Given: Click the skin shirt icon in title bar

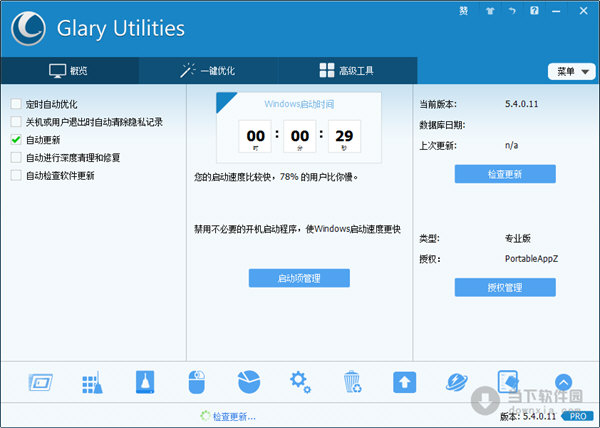Looking at the screenshot, I should click(x=490, y=11).
